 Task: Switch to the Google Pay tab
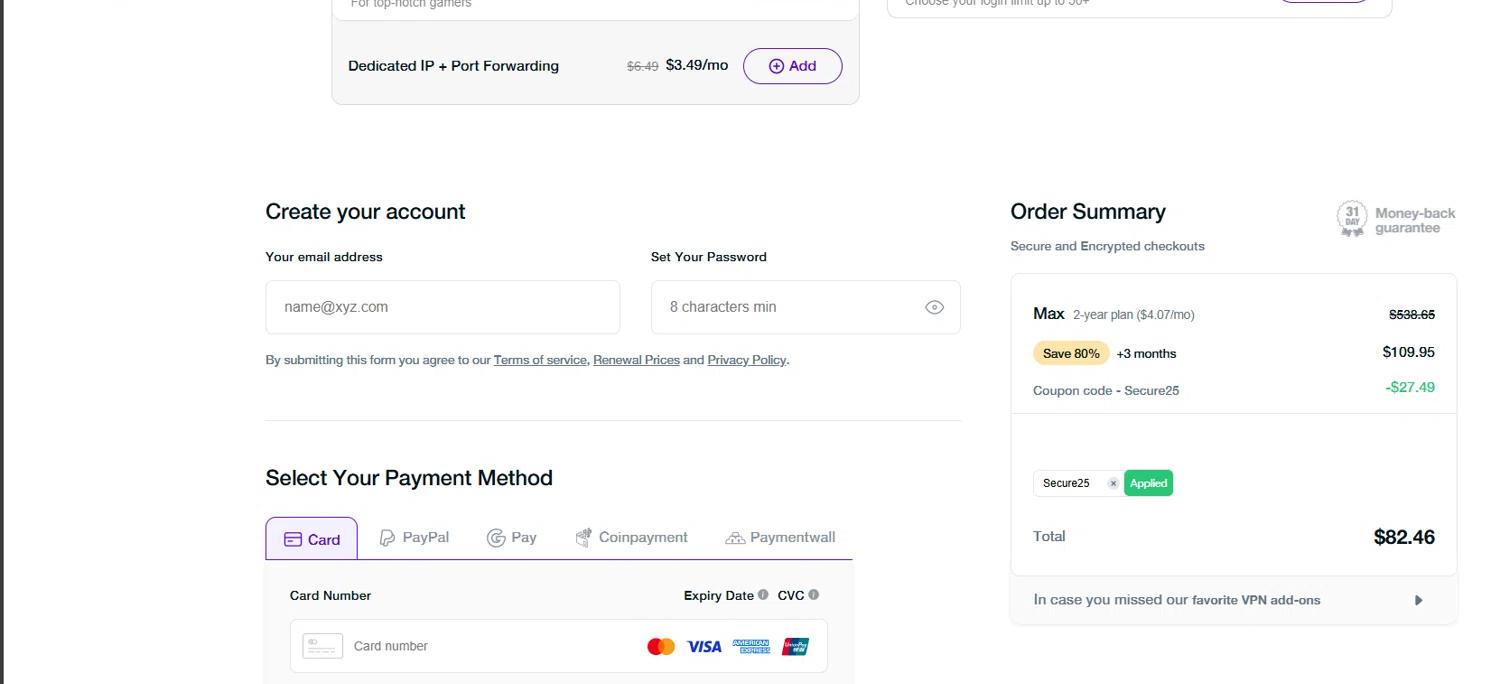[511, 538]
